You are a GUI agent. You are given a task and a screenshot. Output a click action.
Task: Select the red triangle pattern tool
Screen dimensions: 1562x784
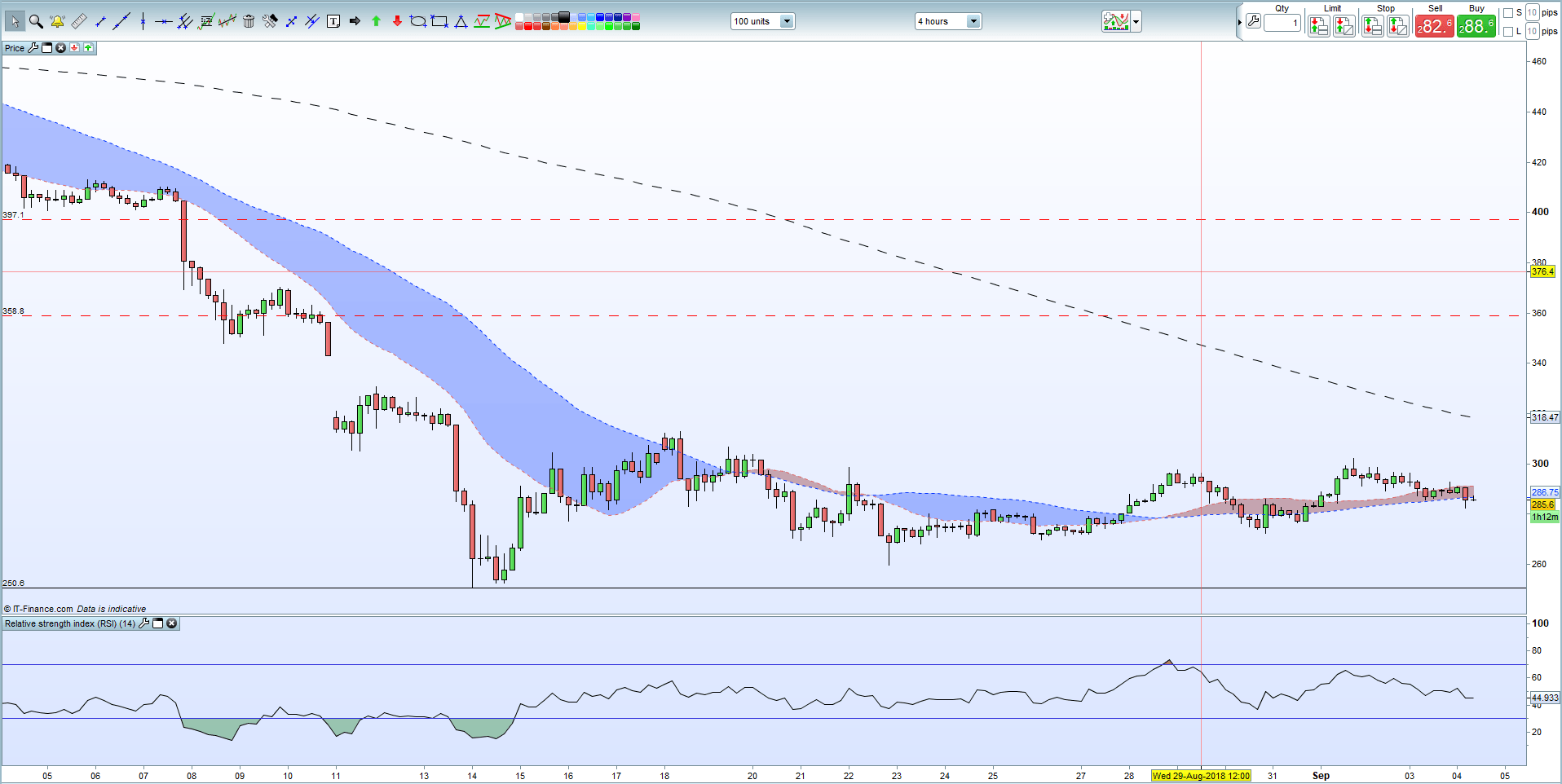point(503,21)
